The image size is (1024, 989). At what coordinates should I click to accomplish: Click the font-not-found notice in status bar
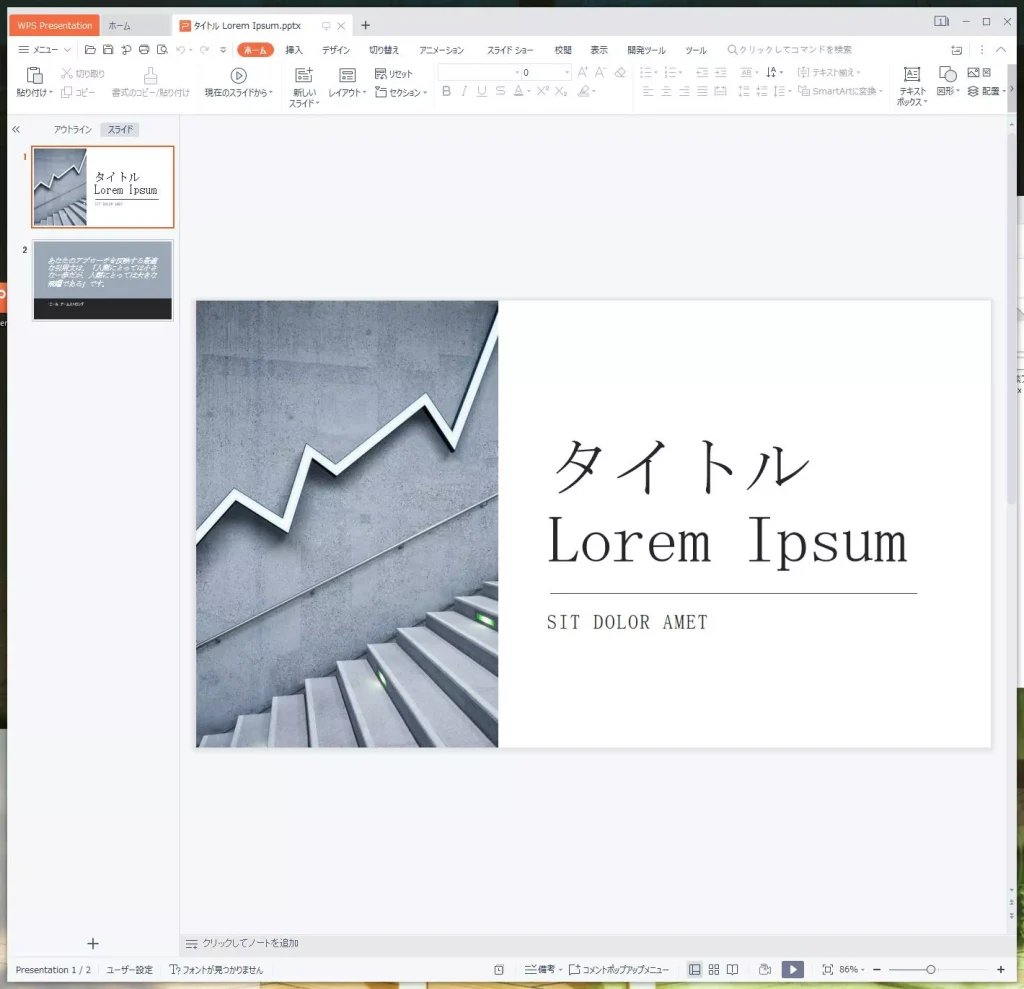click(x=217, y=970)
